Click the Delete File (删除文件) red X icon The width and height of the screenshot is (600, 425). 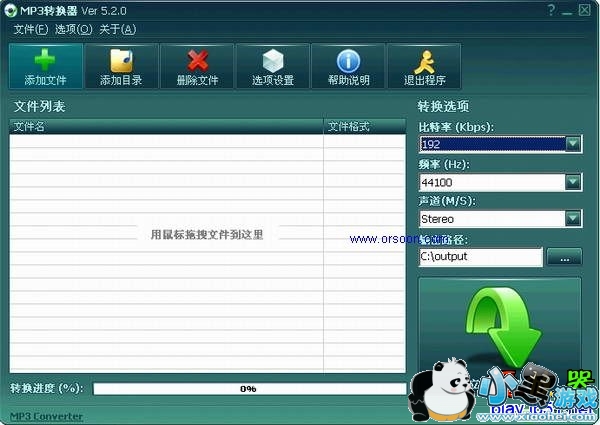197,61
